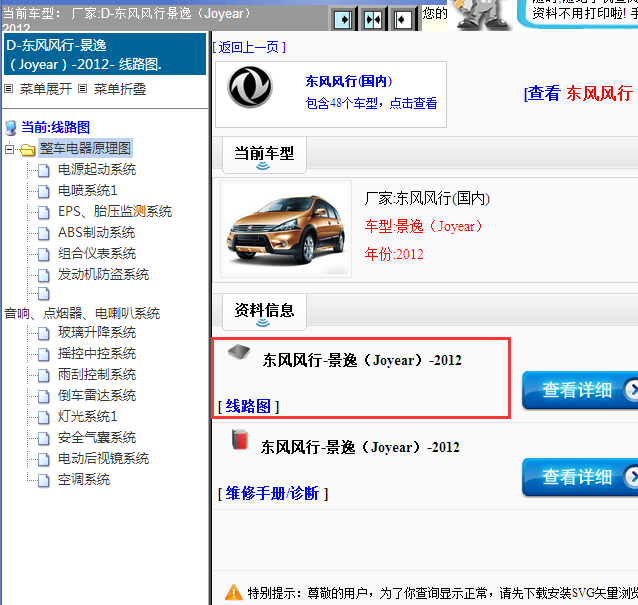Open 发动机防盗系统 in the tree
638x605 pixels.
tap(103, 274)
